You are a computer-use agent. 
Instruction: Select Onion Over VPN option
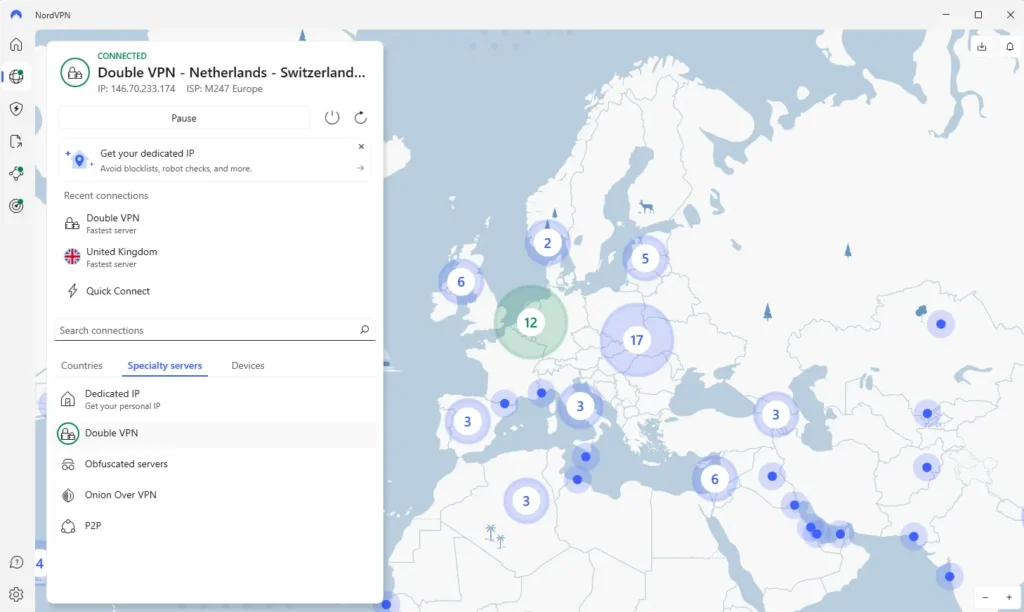(x=120, y=495)
